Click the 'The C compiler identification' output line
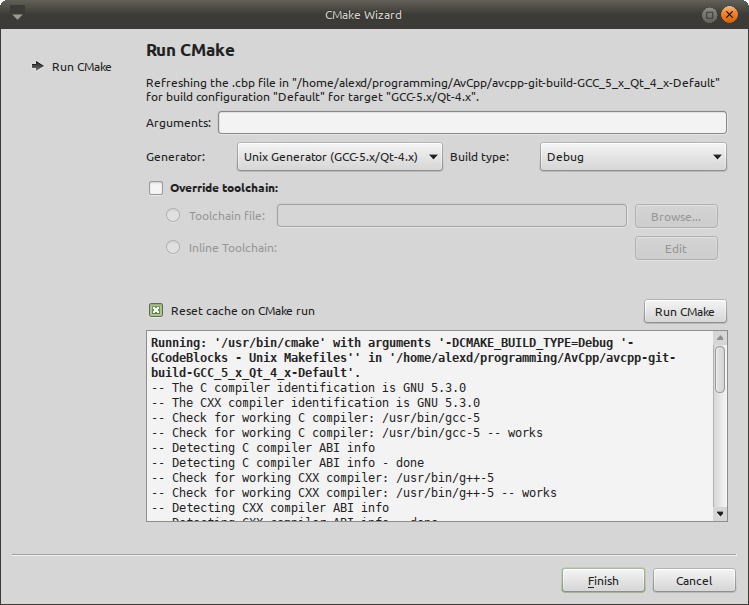The width and height of the screenshot is (749, 605). (x=309, y=388)
